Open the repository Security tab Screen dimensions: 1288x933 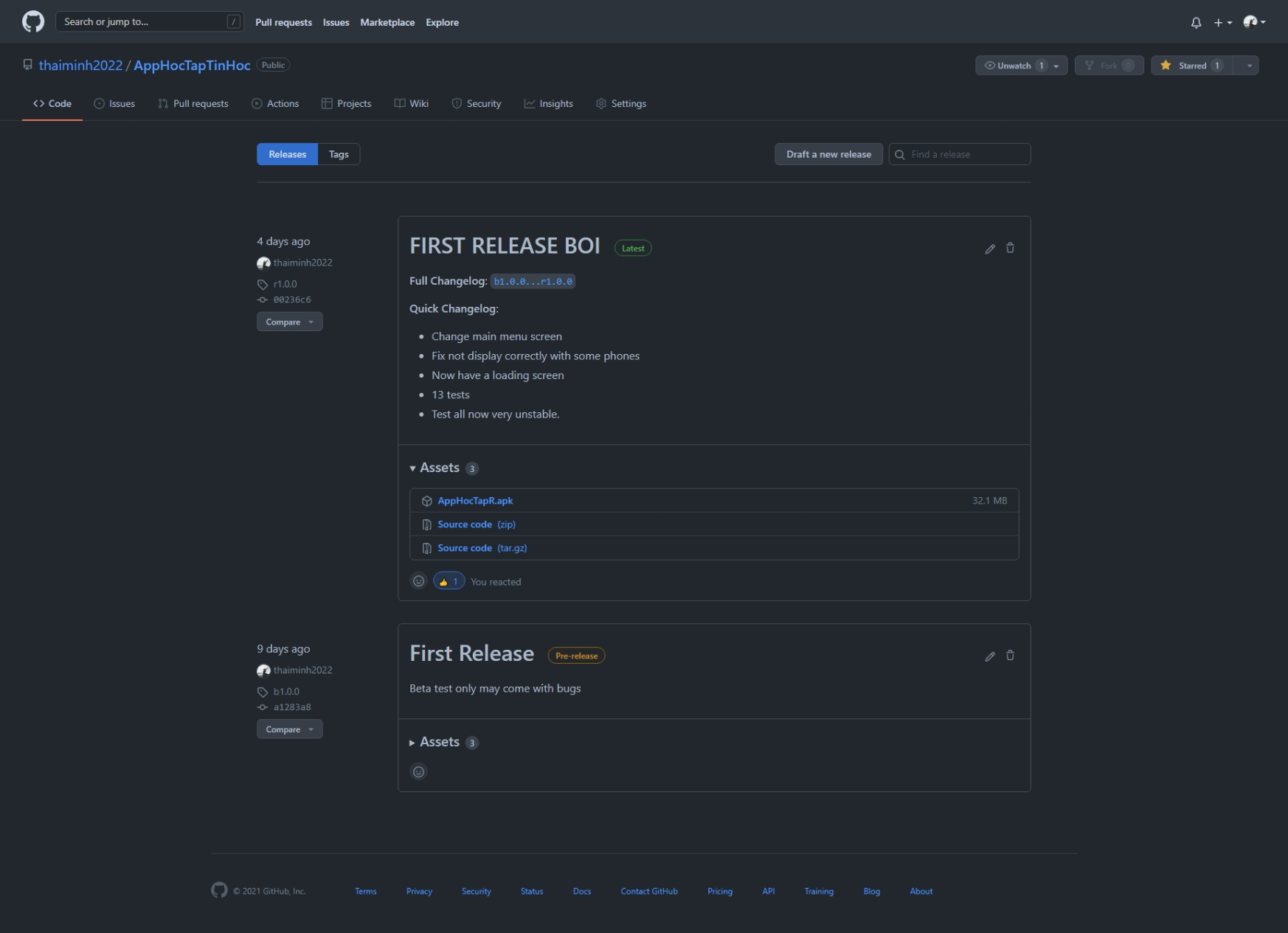tap(477, 103)
